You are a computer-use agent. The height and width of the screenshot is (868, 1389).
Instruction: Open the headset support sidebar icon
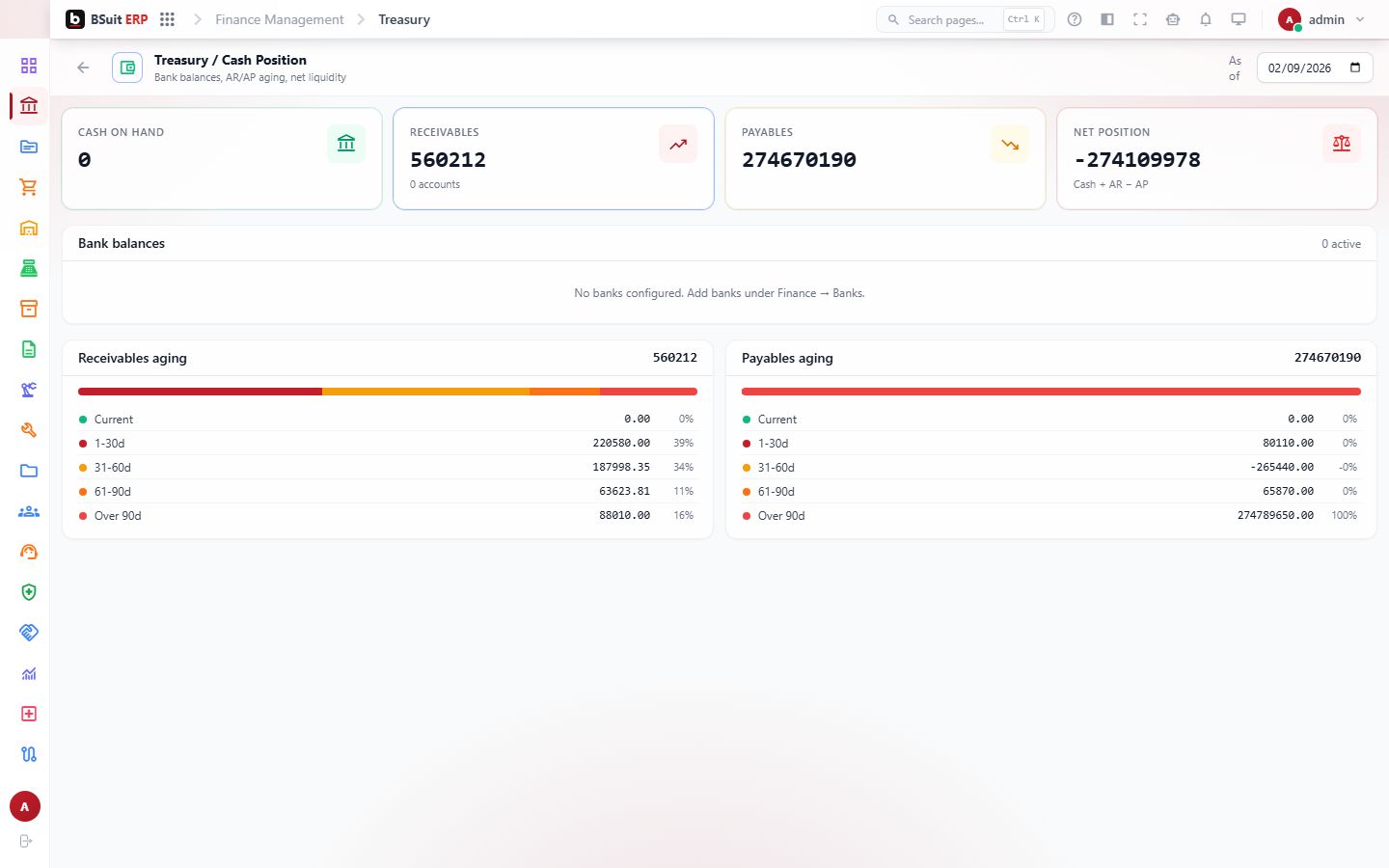pyautogui.click(x=29, y=552)
